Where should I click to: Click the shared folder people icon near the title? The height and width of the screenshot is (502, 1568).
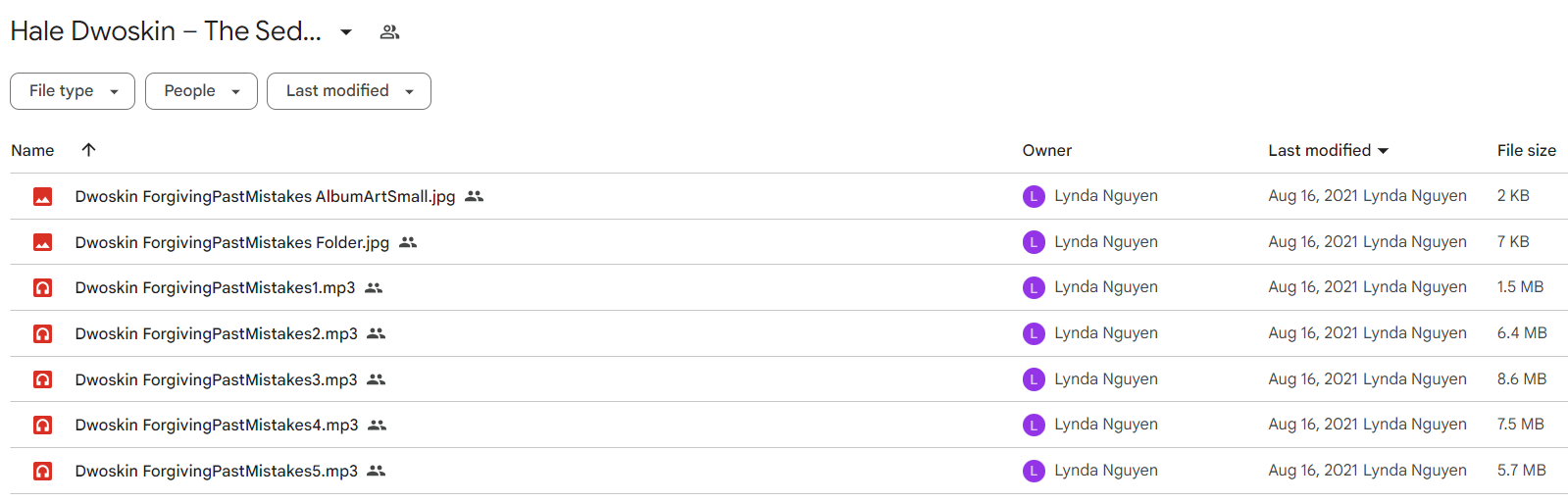tap(389, 32)
